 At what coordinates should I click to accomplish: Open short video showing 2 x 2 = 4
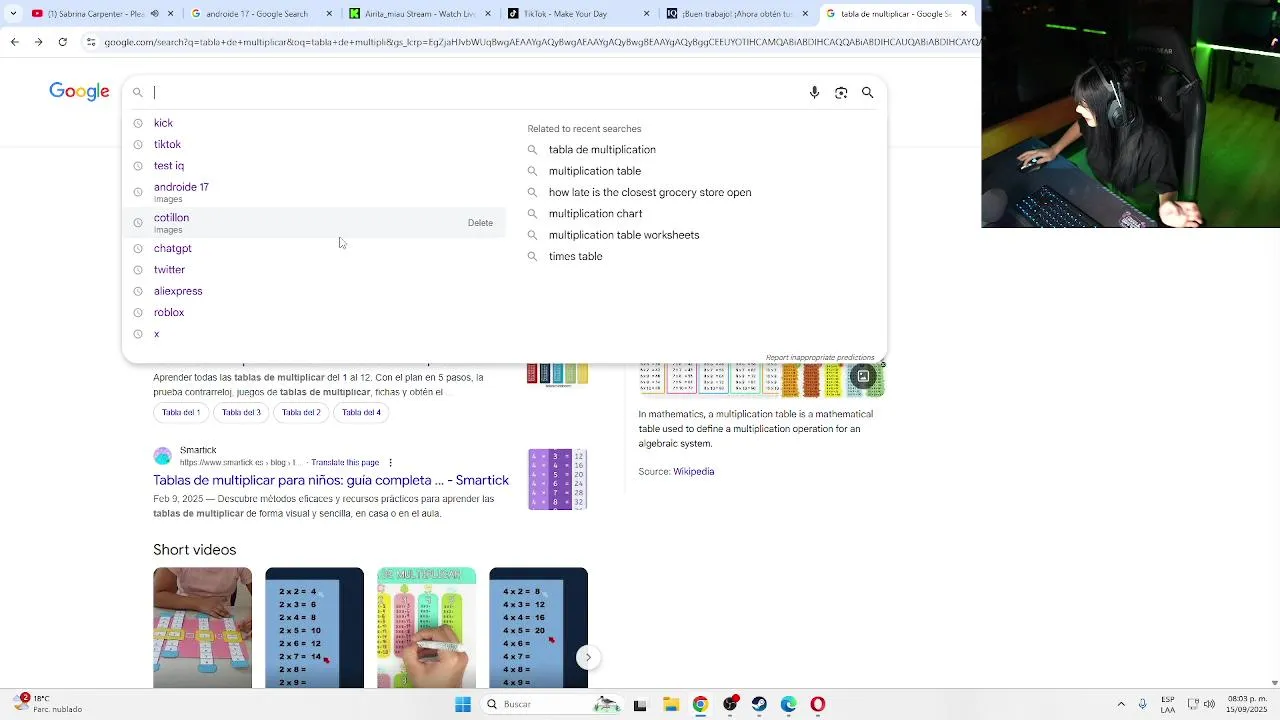point(314,628)
